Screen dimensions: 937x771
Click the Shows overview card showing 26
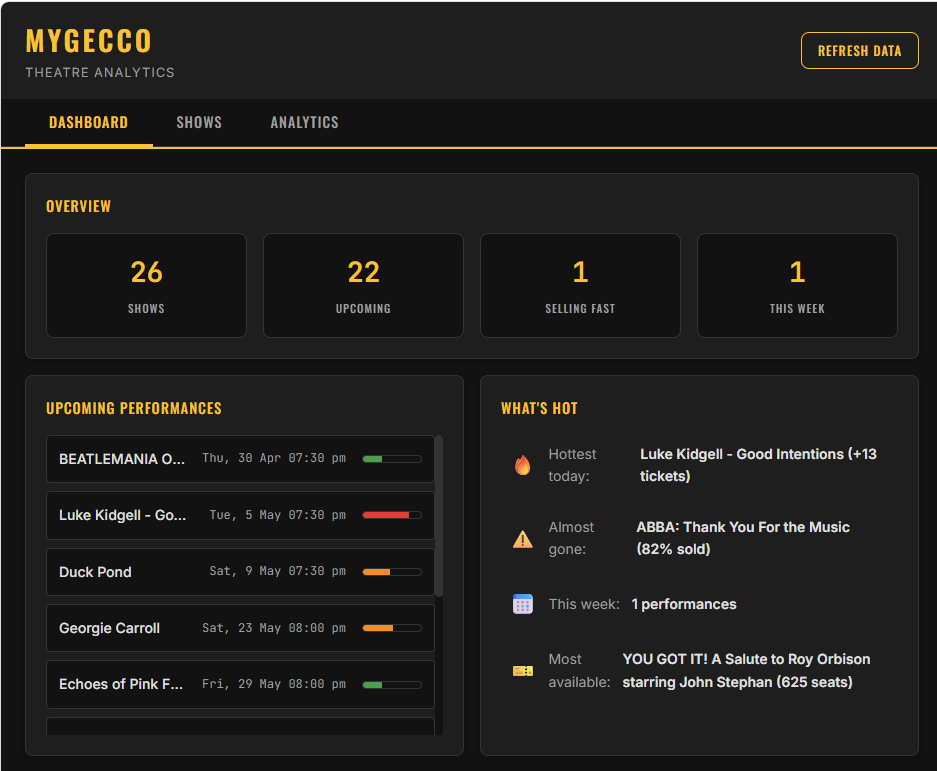click(x=146, y=285)
